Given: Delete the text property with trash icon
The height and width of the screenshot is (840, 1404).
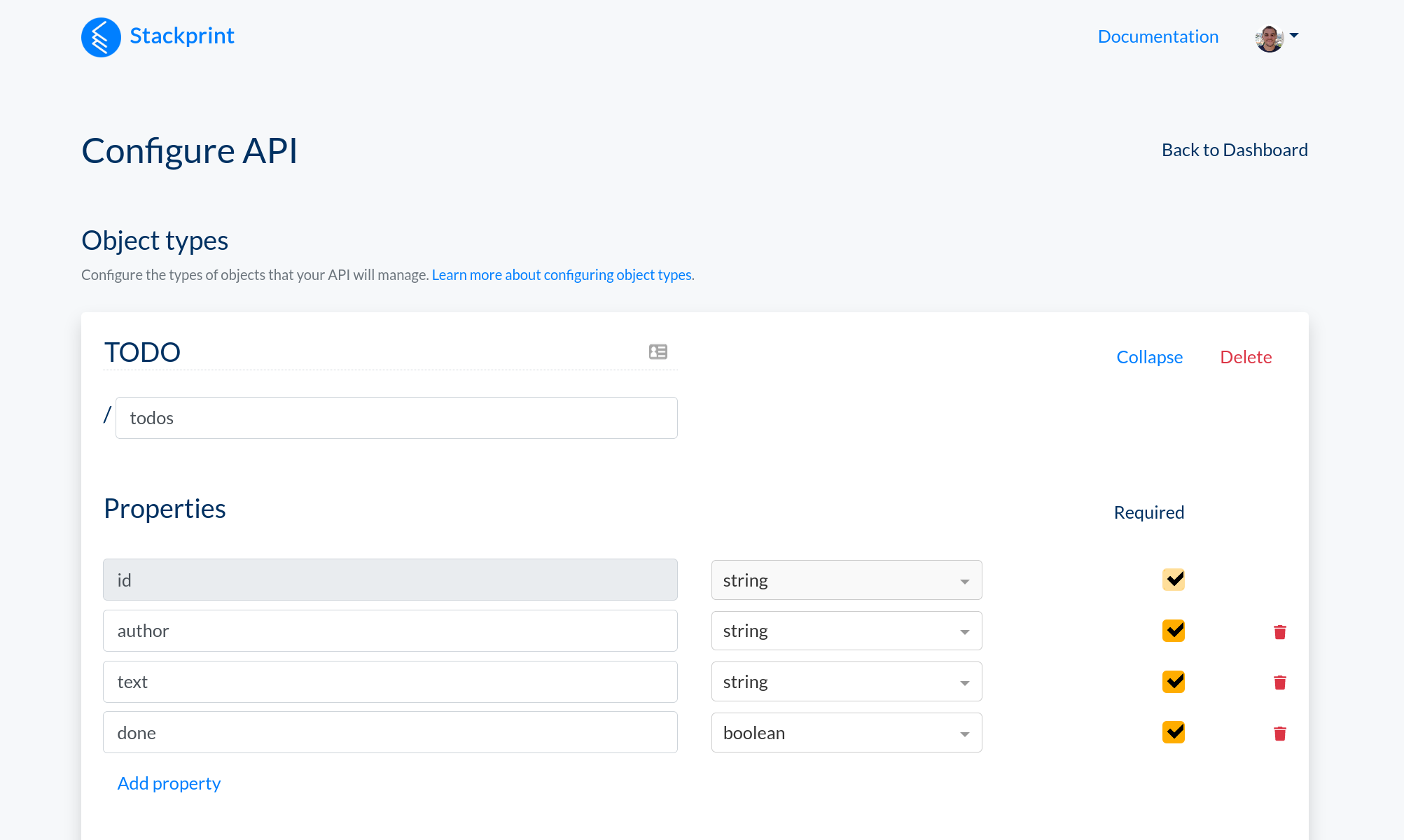Looking at the screenshot, I should tap(1279, 682).
